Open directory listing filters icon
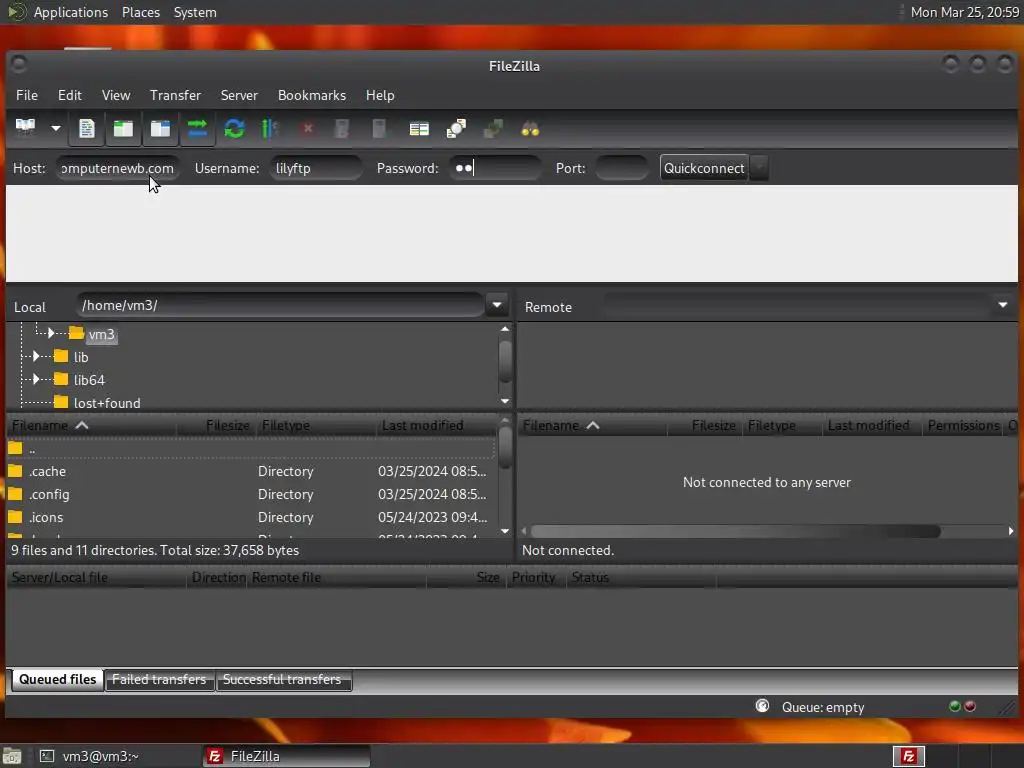 (x=419, y=129)
